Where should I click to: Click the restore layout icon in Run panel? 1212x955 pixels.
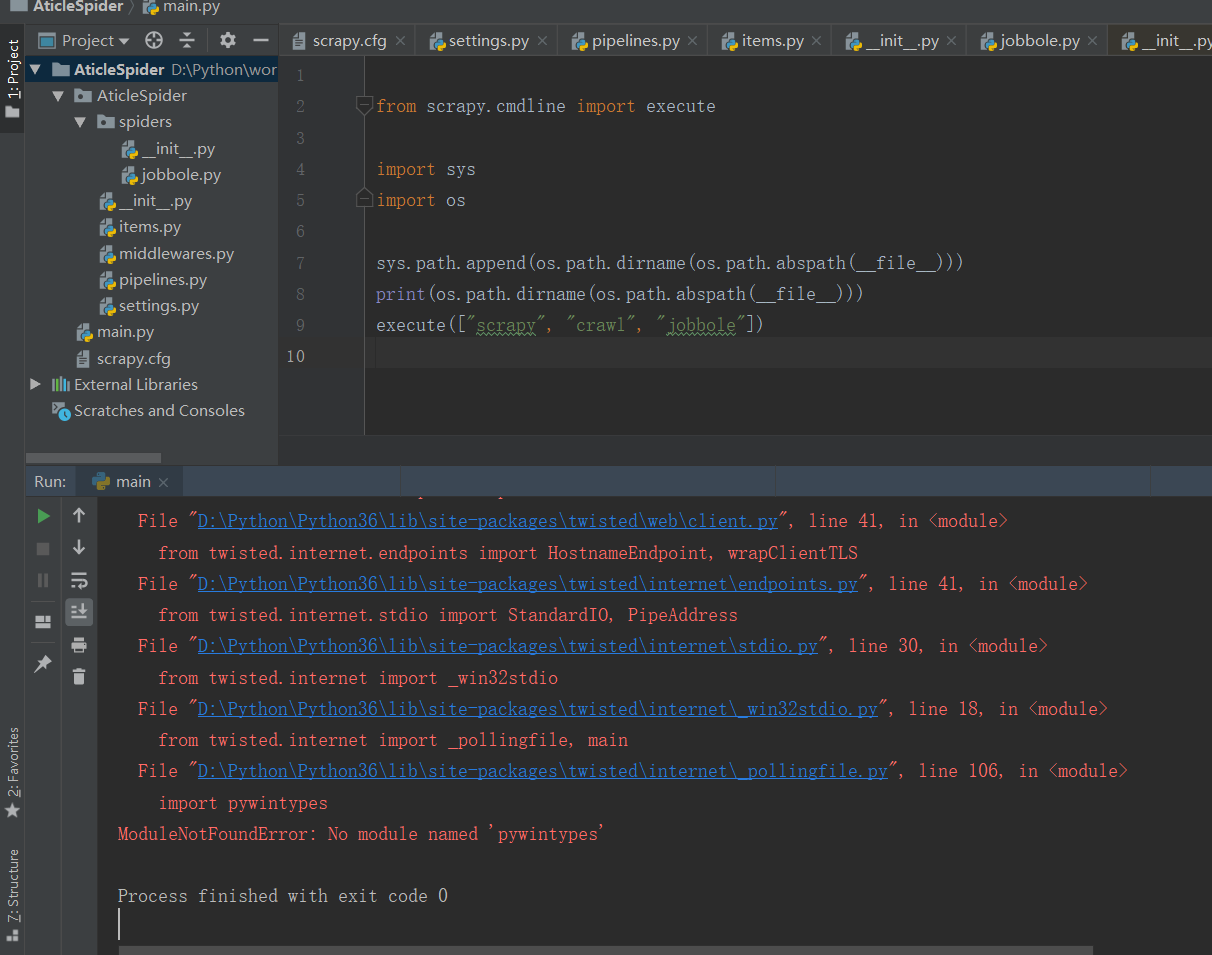(43, 622)
